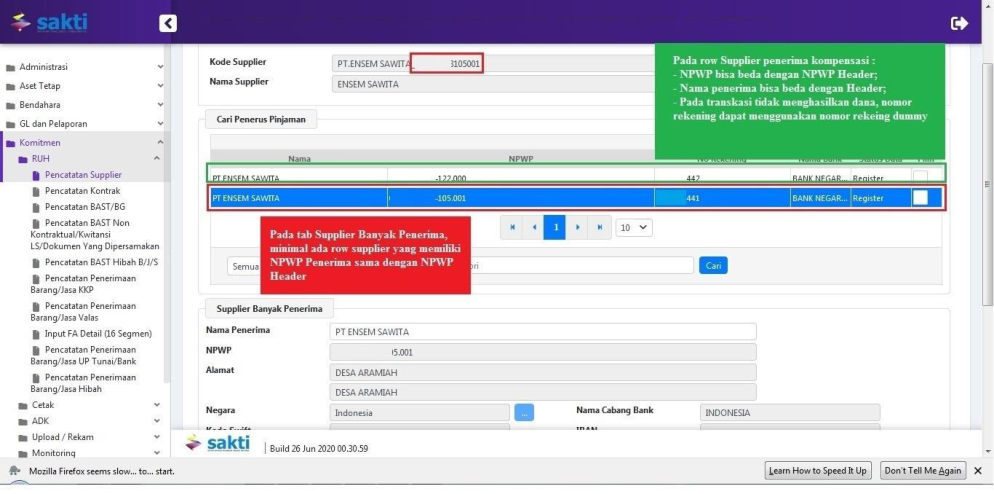The height and width of the screenshot is (494, 994).
Task: Click Learn How to Speed It Up
Action: (818, 470)
